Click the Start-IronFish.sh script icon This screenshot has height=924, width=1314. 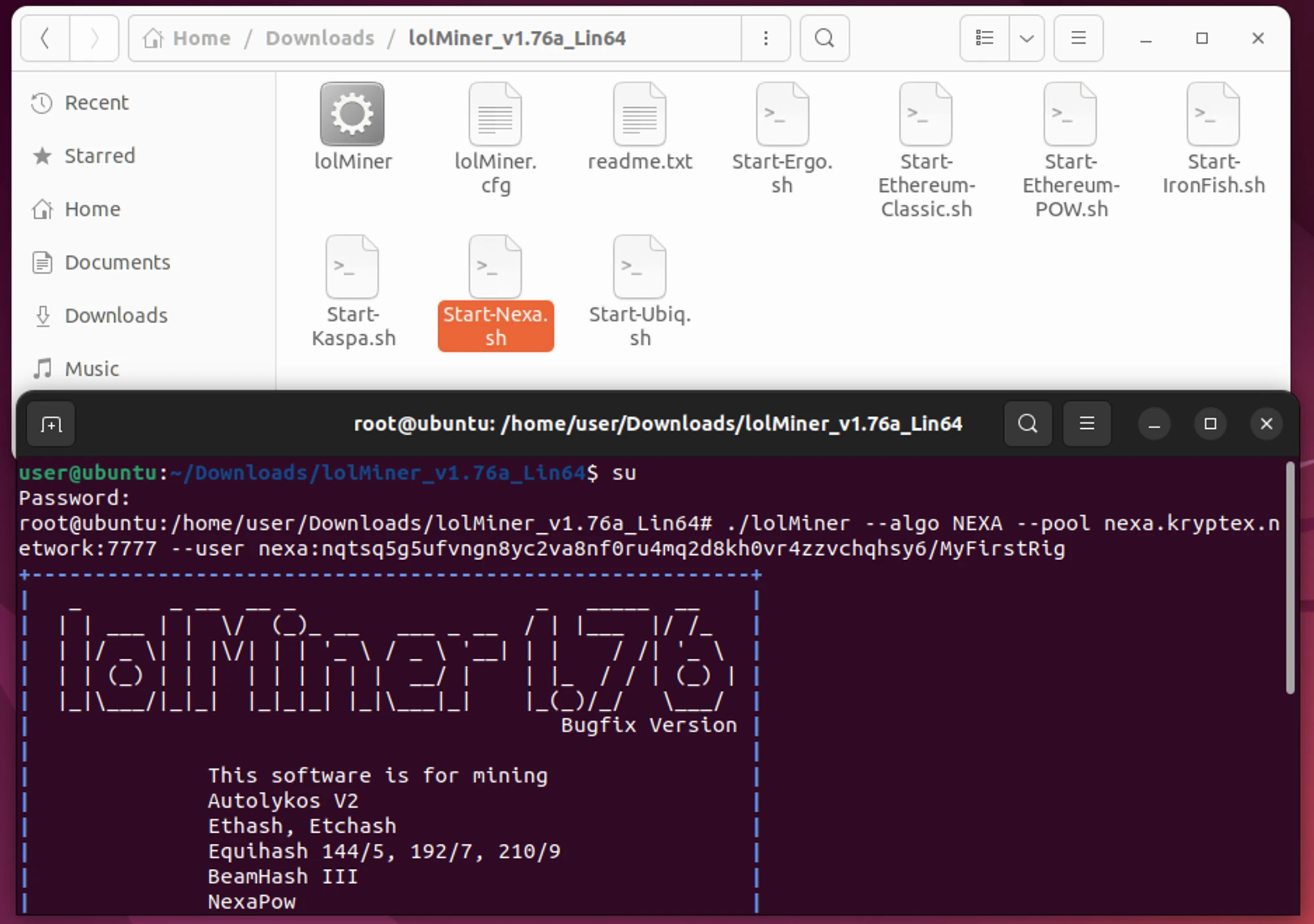pos(1213,114)
